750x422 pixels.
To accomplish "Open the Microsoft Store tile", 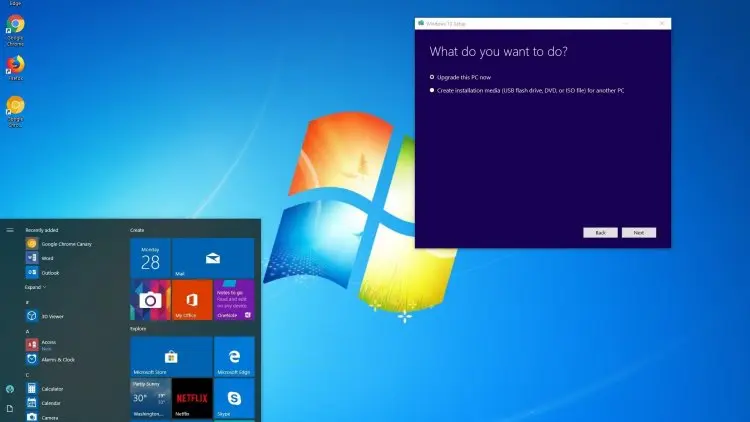I will coord(171,356).
